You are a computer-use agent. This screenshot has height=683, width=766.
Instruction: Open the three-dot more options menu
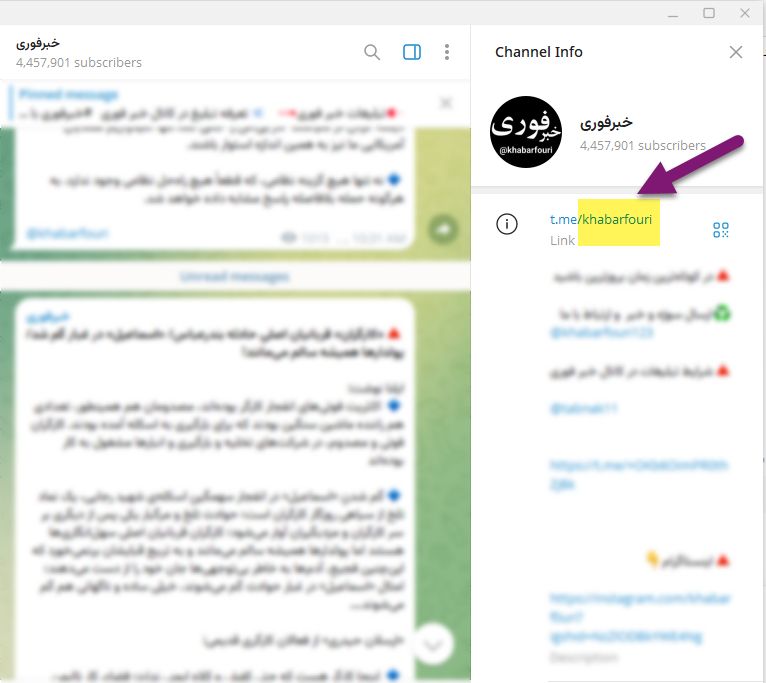point(447,52)
